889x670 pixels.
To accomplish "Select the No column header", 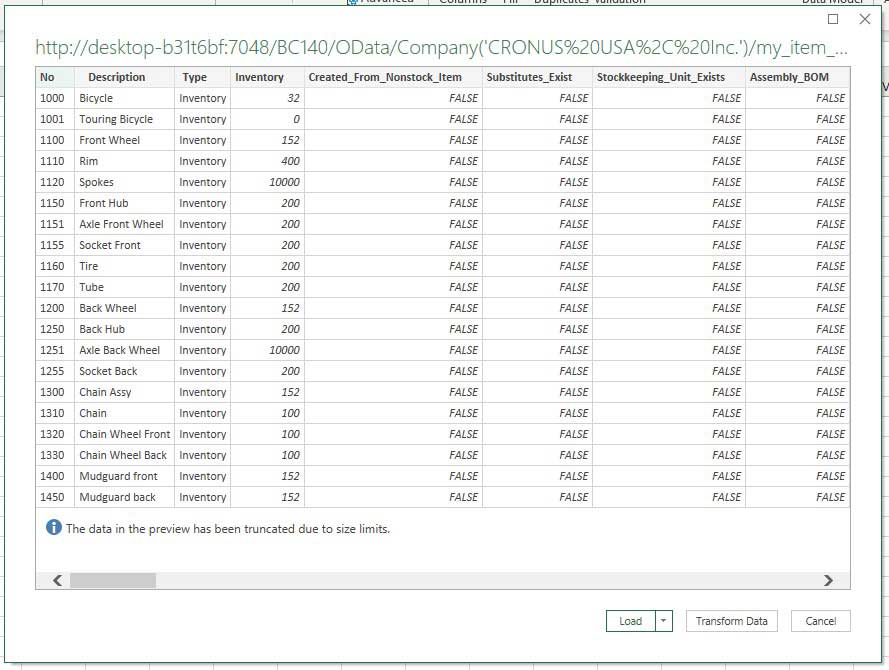I will coord(55,77).
